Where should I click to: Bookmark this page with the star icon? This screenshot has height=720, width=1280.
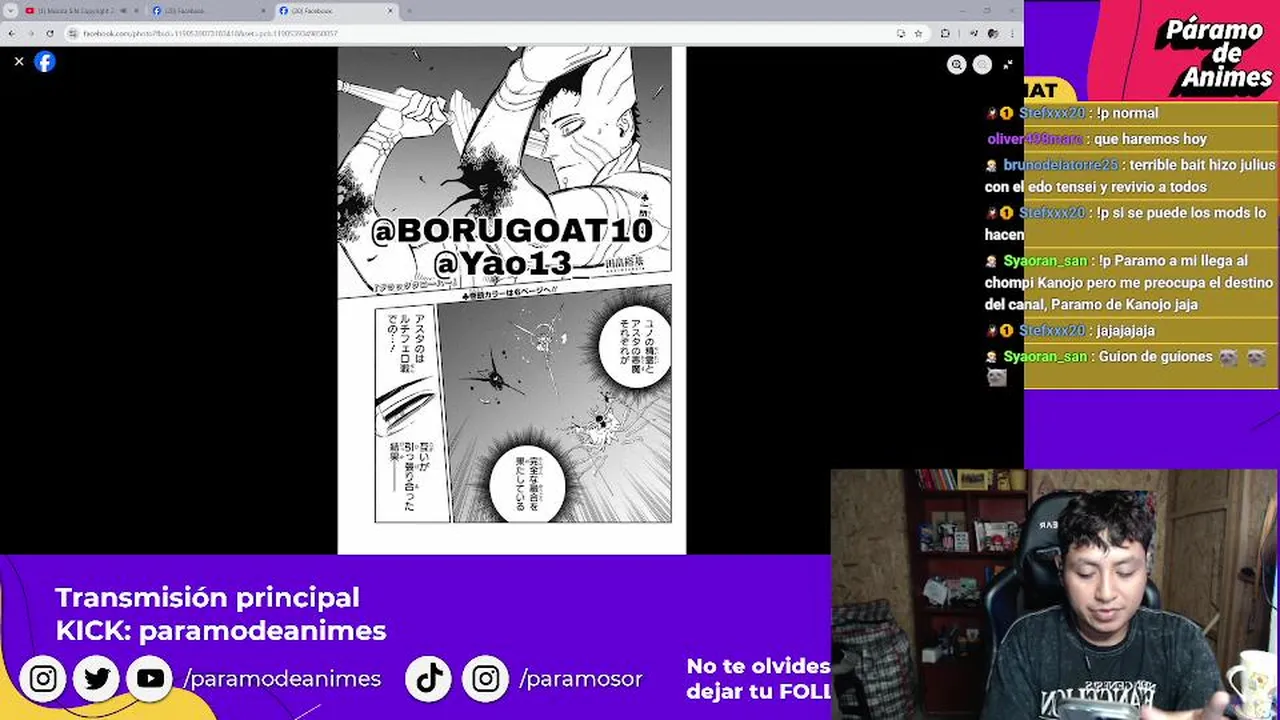click(x=918, y=33)
